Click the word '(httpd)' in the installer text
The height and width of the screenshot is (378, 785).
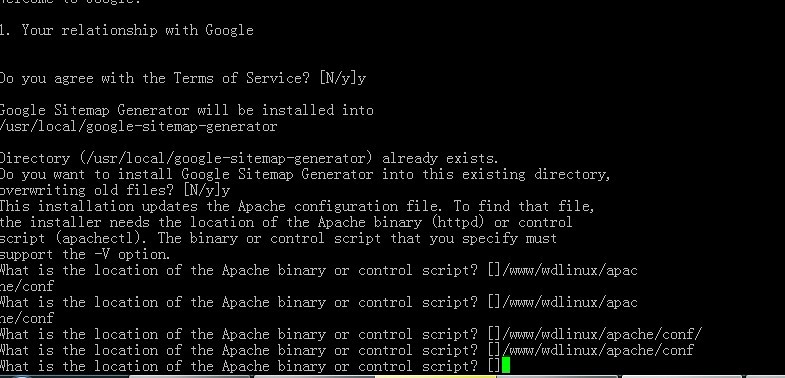tap(458, 222)
